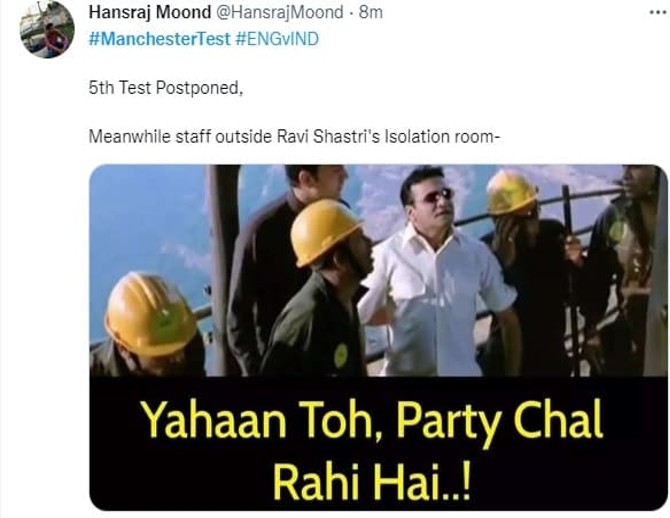
Task: Click the yellow helmet at bottom left of meme
Action: (x=150, y=314)
